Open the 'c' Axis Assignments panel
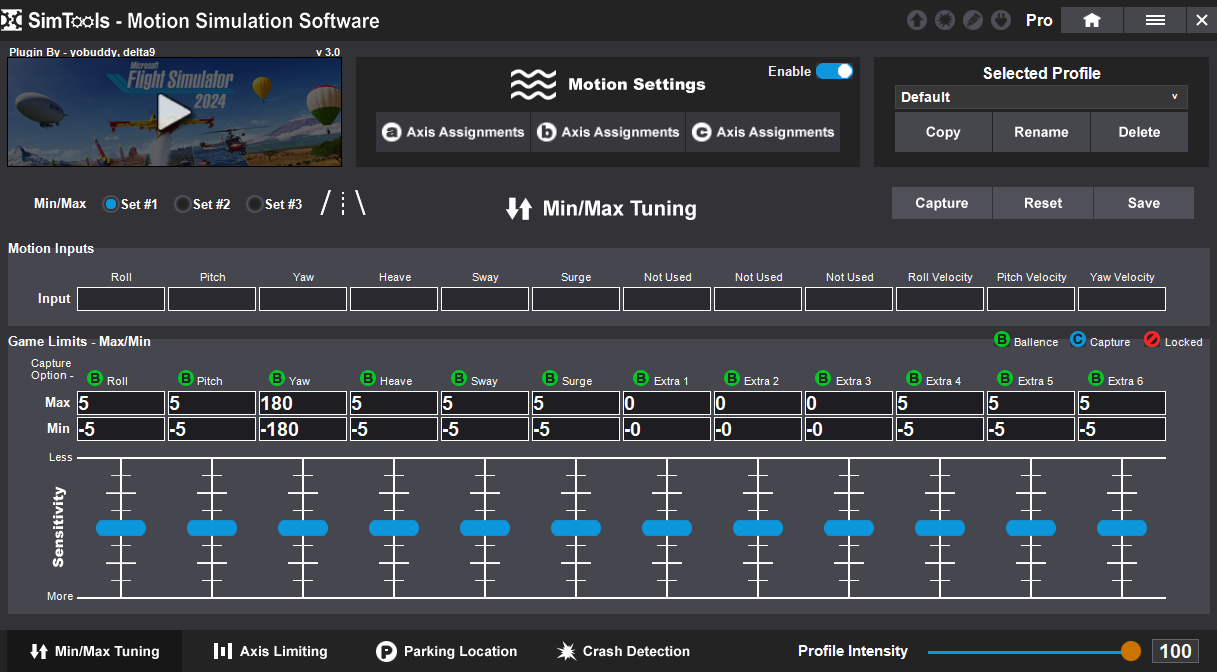1217x672 pixels. point(763,132)
